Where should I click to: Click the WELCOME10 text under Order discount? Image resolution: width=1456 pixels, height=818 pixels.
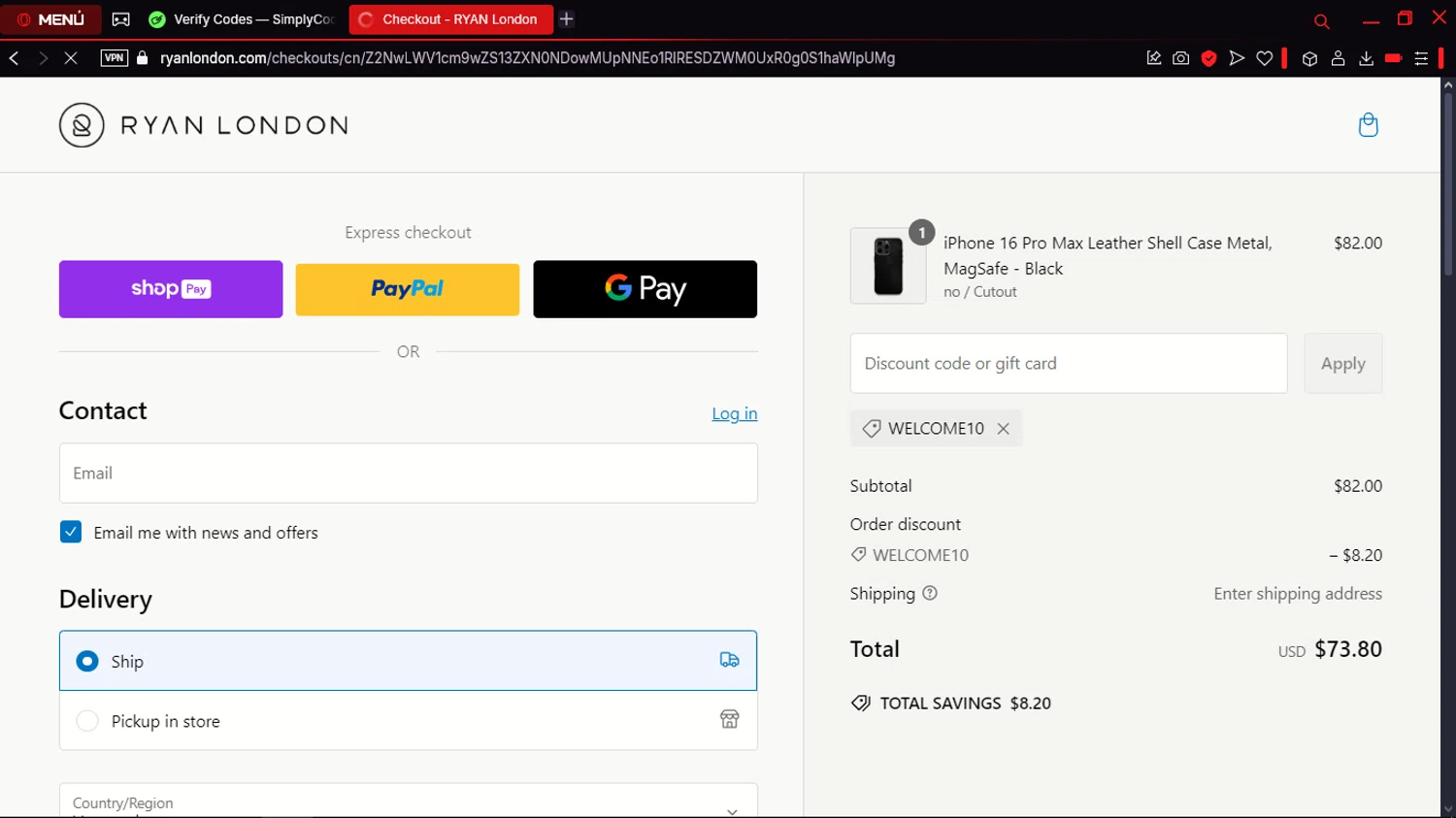coord(920,555)
